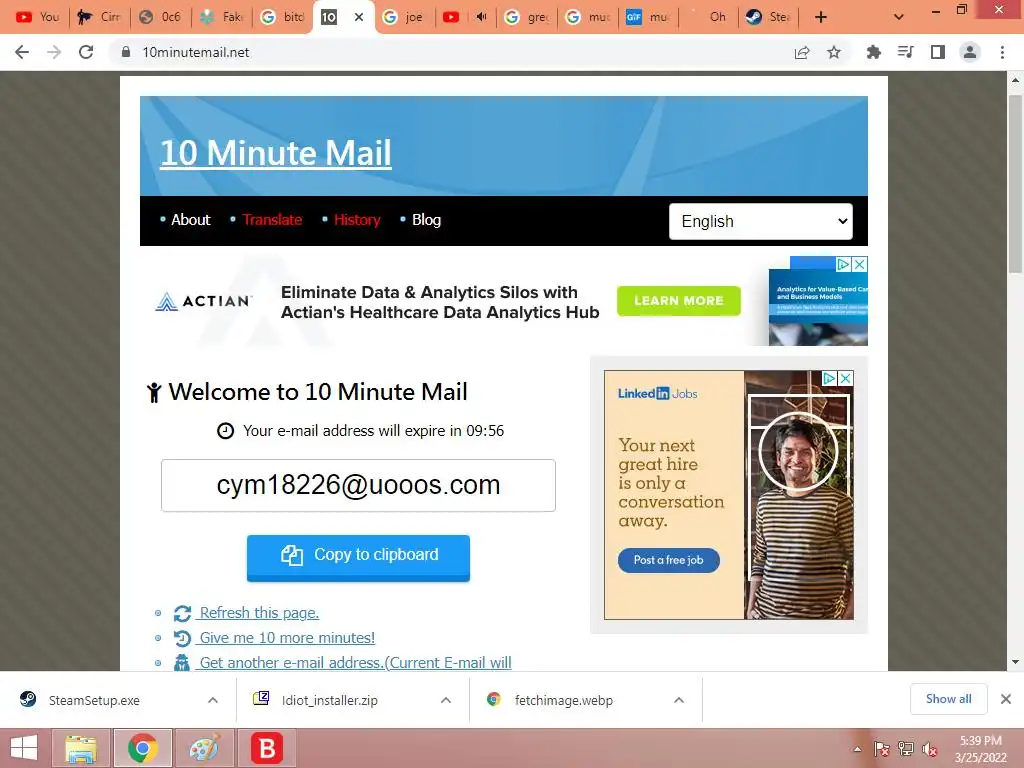The width and height of the screenshot is (1024, 768).
Task: Click LEARN MORE on the Actian ad
Action: [x=679, y=300]
